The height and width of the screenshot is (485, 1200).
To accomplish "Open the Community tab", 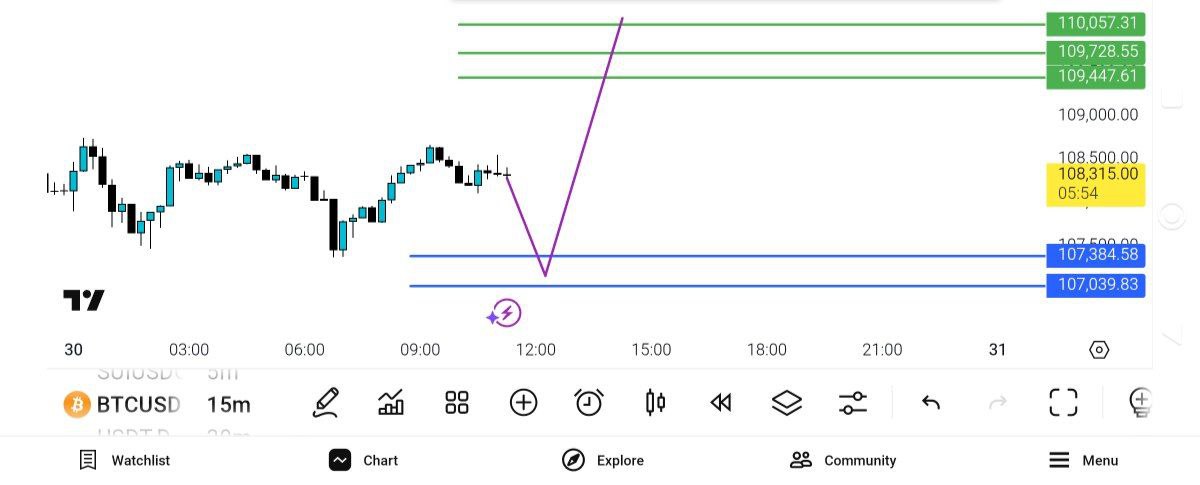I will tap(843, 460).
